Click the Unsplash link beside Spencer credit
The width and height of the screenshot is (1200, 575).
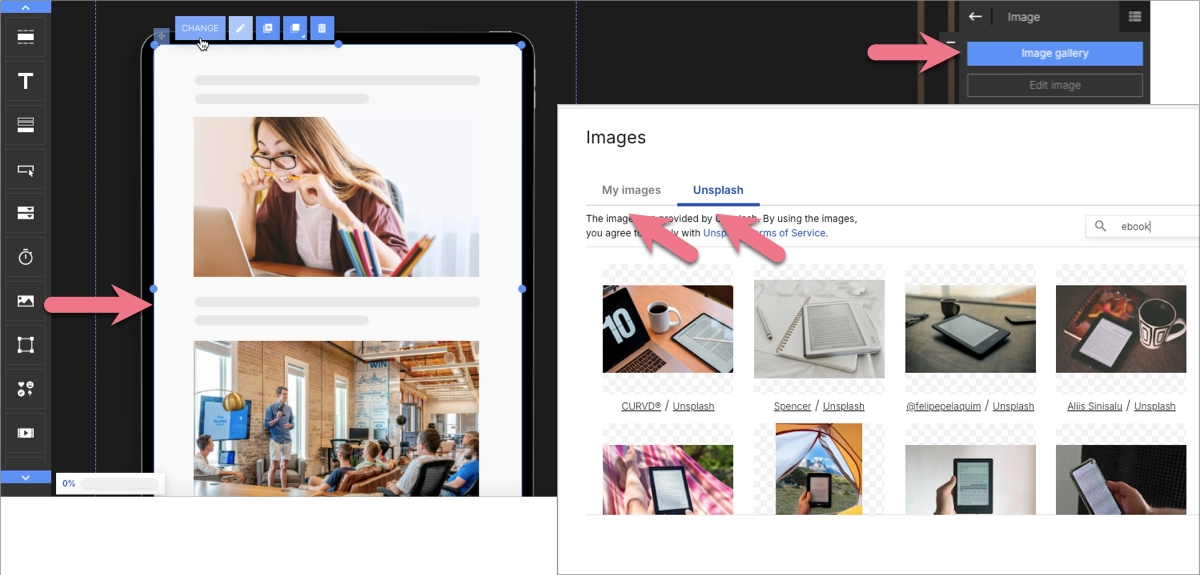pyautogui.click(x=843, y=406)
